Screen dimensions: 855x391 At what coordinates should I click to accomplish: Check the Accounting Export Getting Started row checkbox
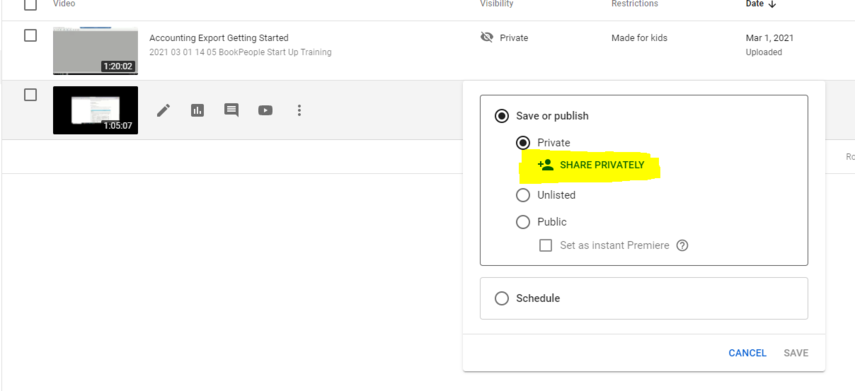(x=31, y=35)
